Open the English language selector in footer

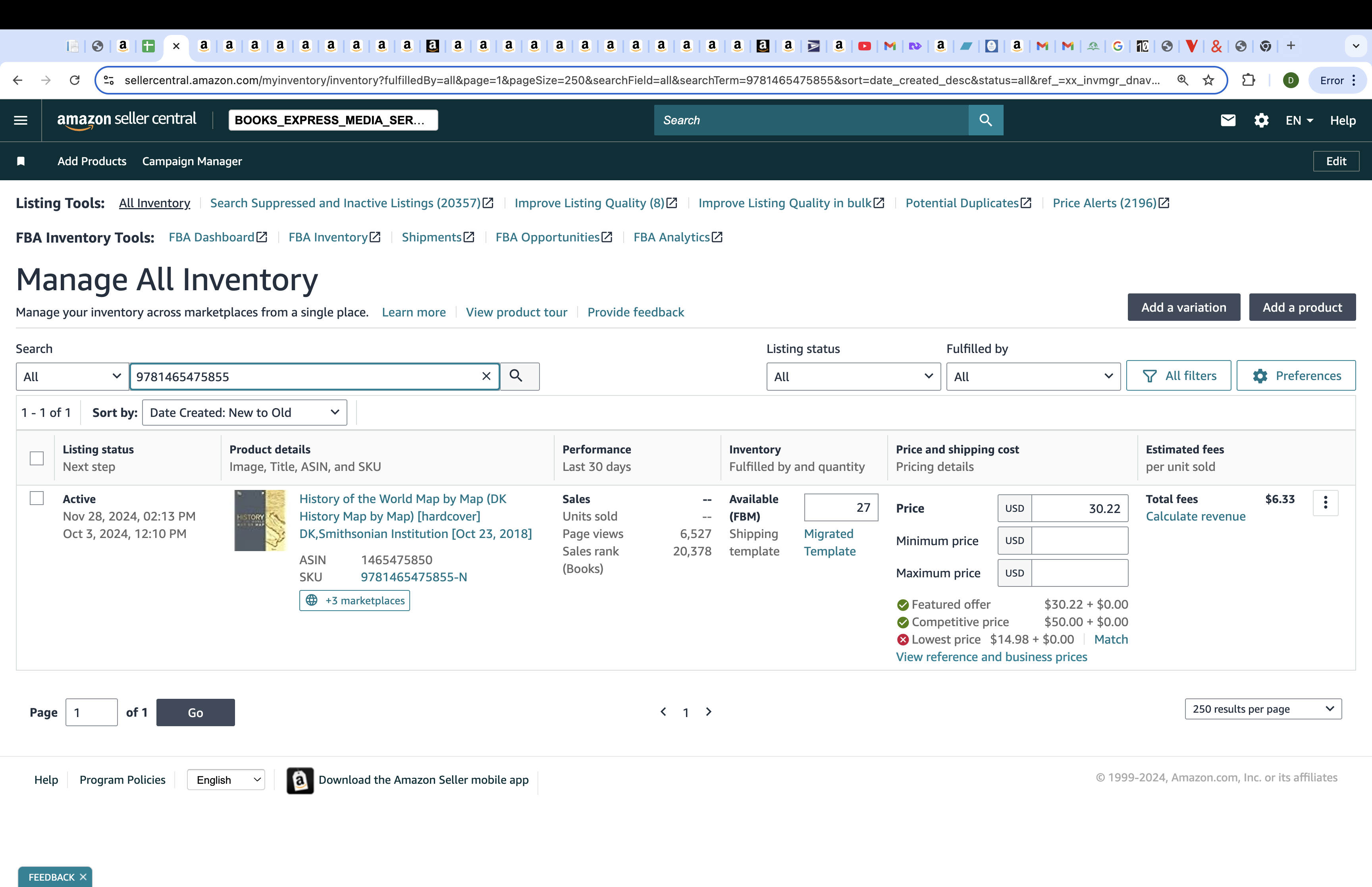tap(226, 780)
